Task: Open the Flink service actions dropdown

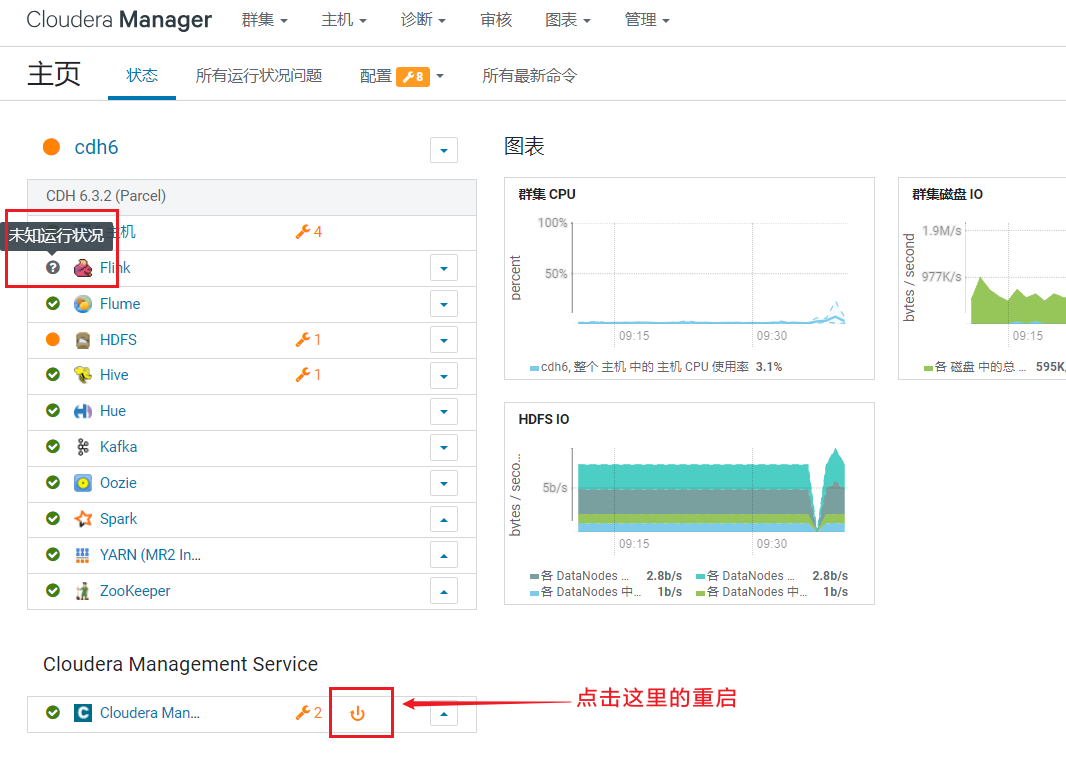Action: (444, 268)
